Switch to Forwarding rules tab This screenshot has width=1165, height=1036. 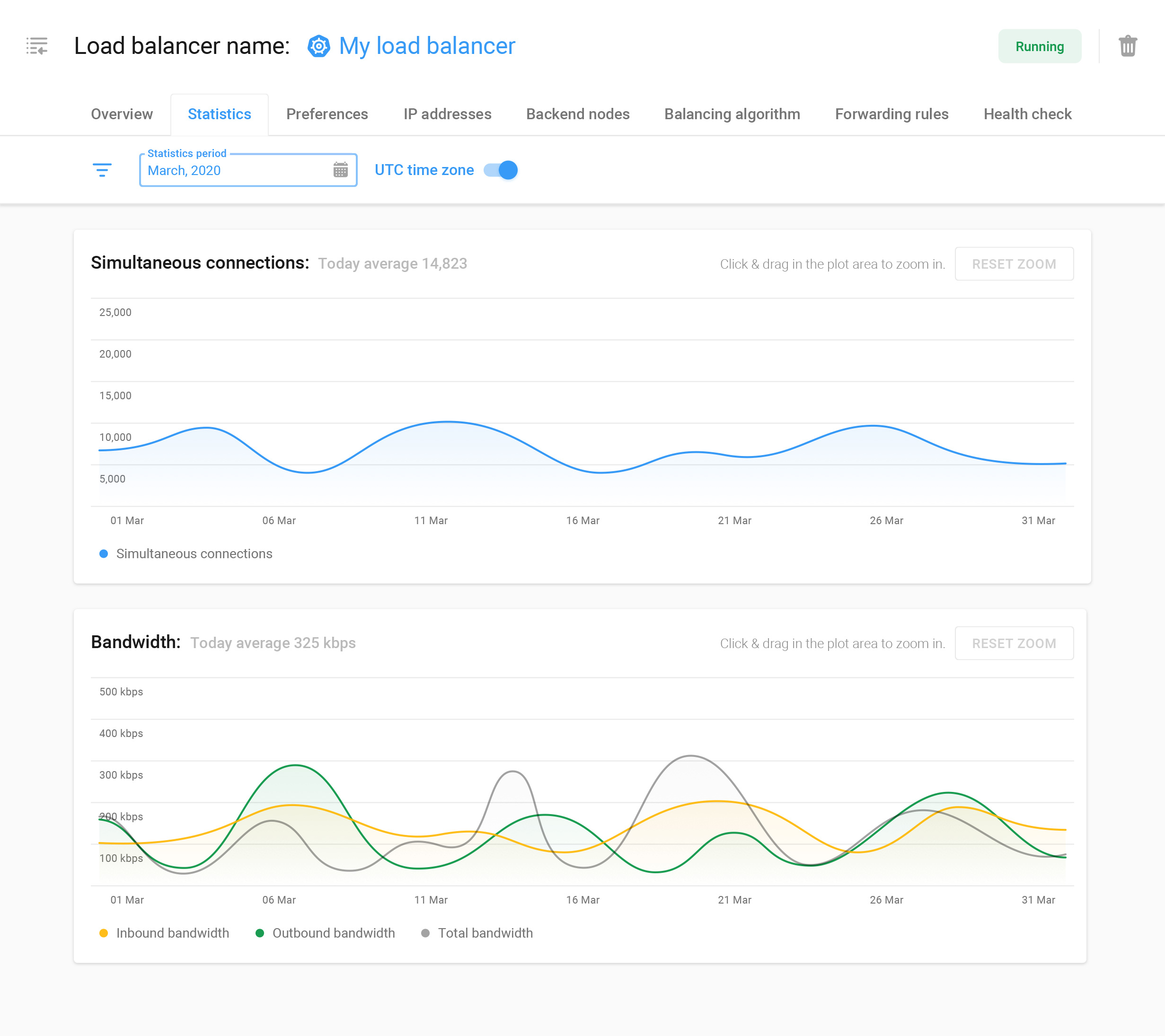click(x=892, y=114)
